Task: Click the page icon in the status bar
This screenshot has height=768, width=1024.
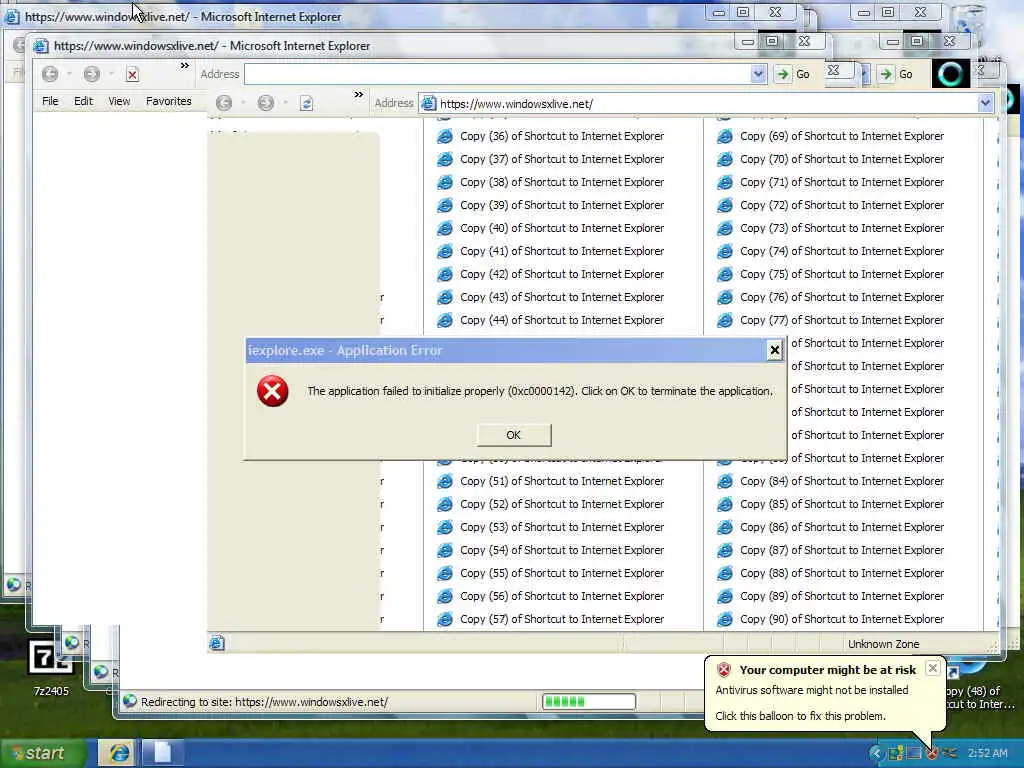Action: 217,643
